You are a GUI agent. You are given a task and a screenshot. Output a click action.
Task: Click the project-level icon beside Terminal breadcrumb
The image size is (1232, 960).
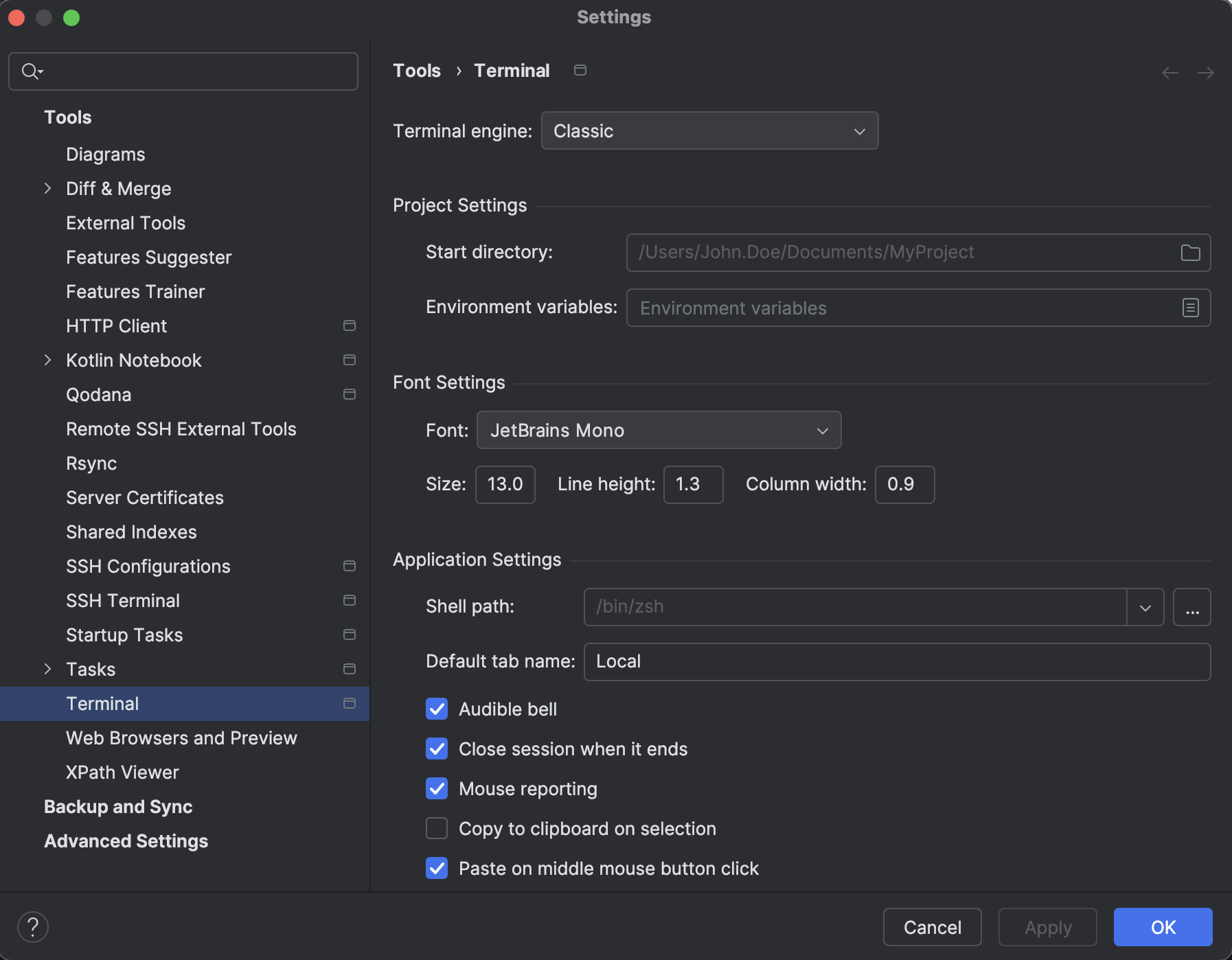click(x=580, y=71)
